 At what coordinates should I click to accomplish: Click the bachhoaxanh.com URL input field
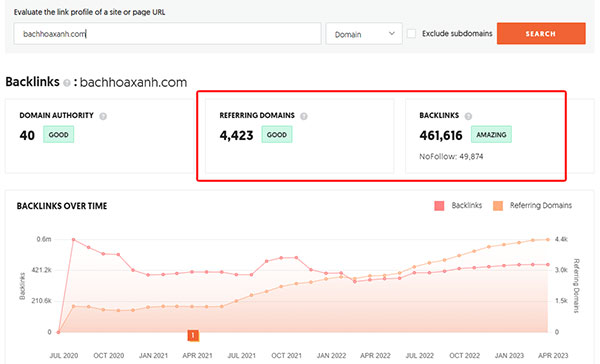pyautogui.click(x=167, y=34)
